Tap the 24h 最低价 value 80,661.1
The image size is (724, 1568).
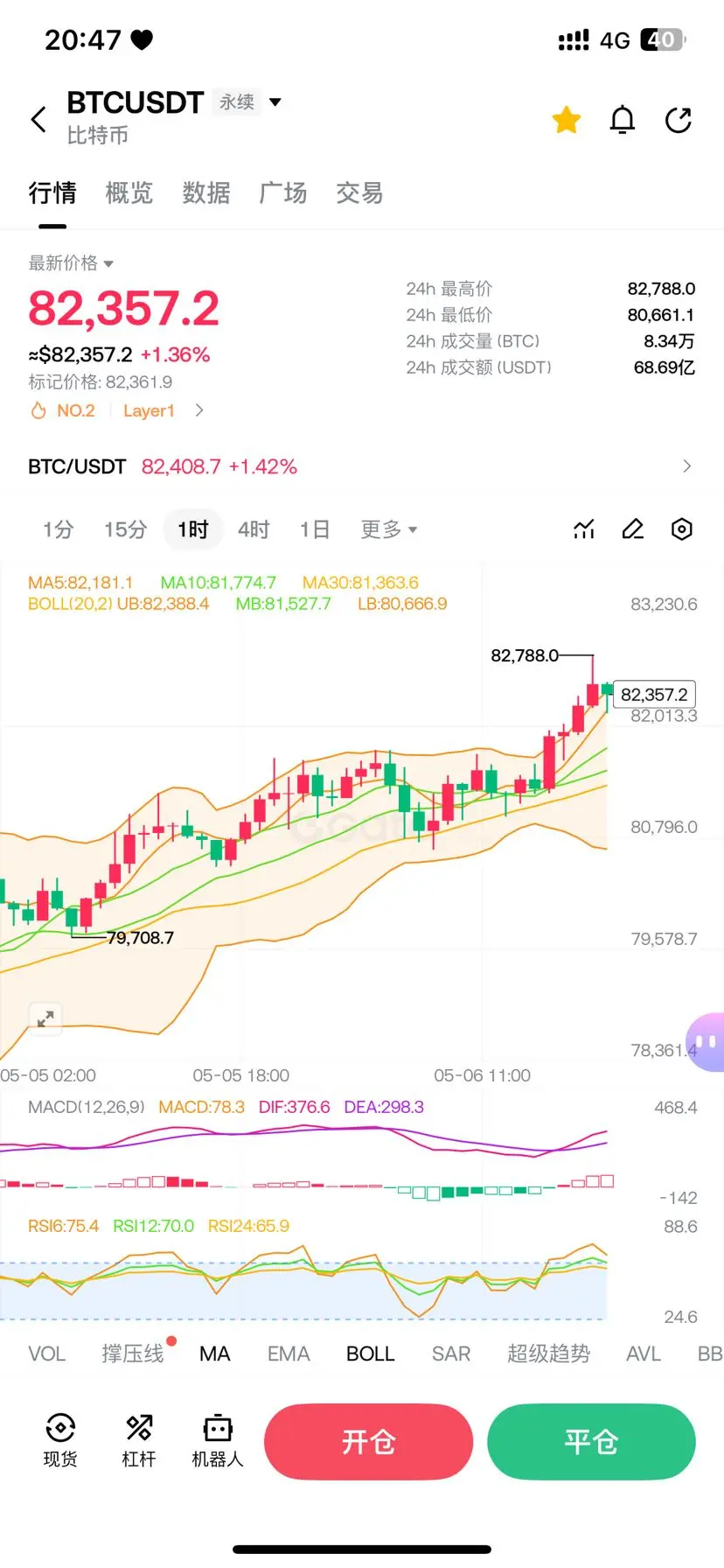coord(661,315)
